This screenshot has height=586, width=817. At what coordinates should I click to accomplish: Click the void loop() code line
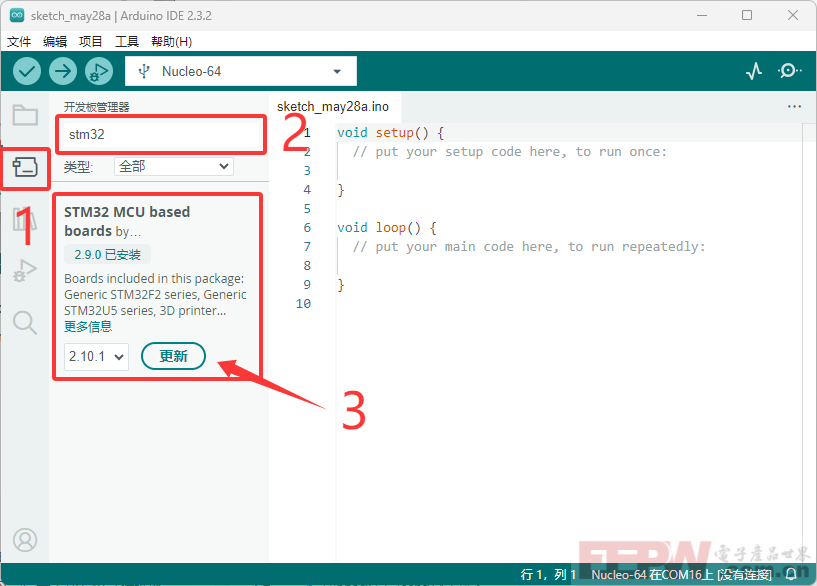click(387, 228)
